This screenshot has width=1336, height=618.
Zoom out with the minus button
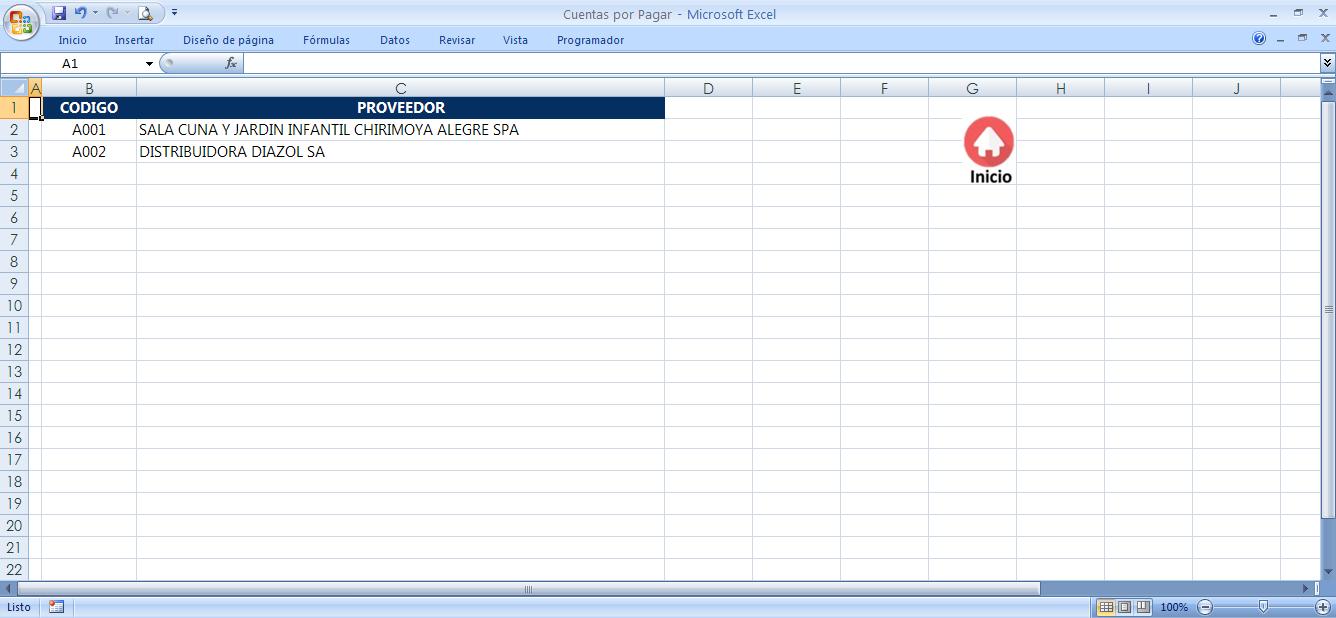click(x=1205, y=607)
